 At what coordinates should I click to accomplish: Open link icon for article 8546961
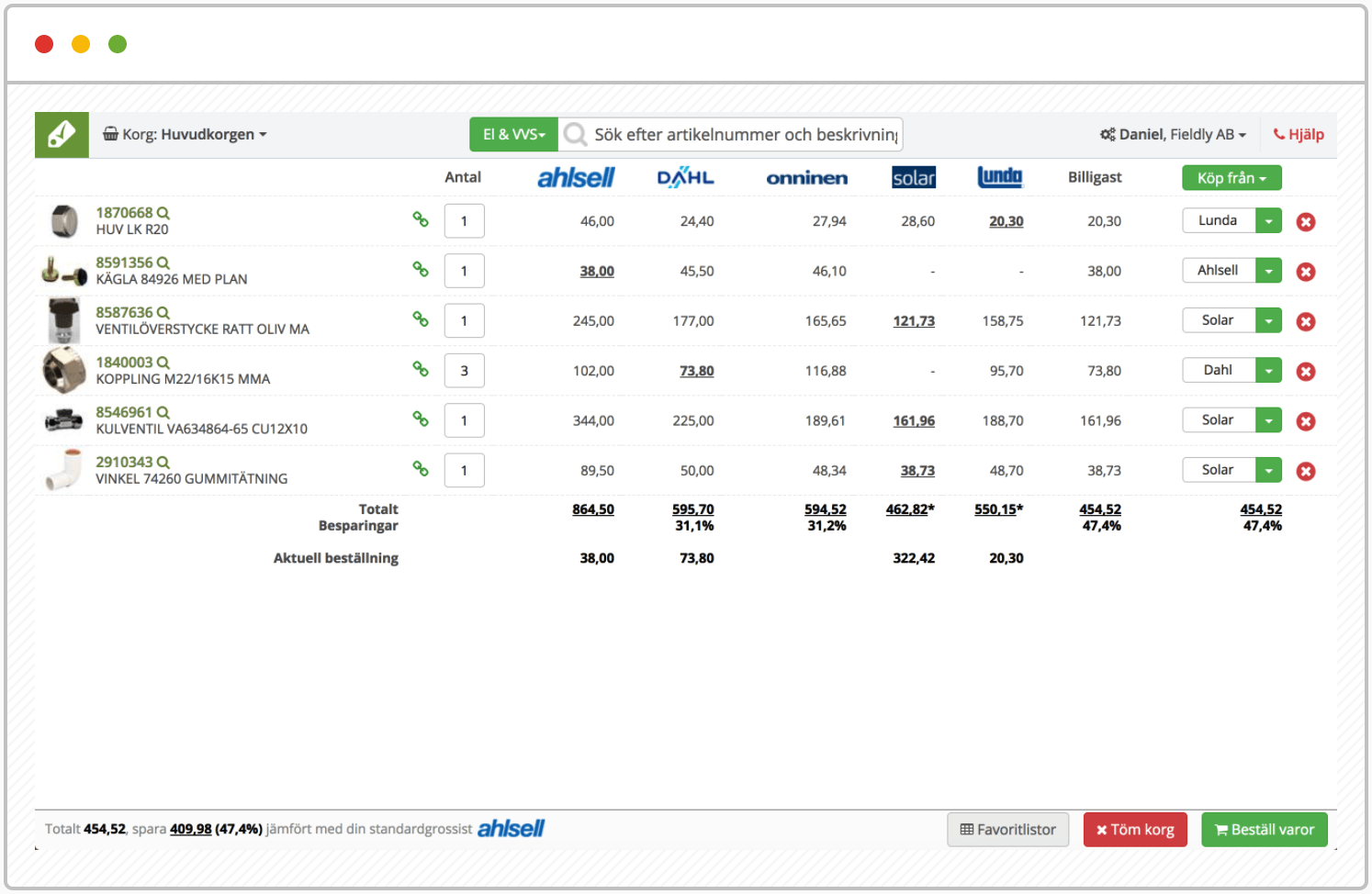421,419
